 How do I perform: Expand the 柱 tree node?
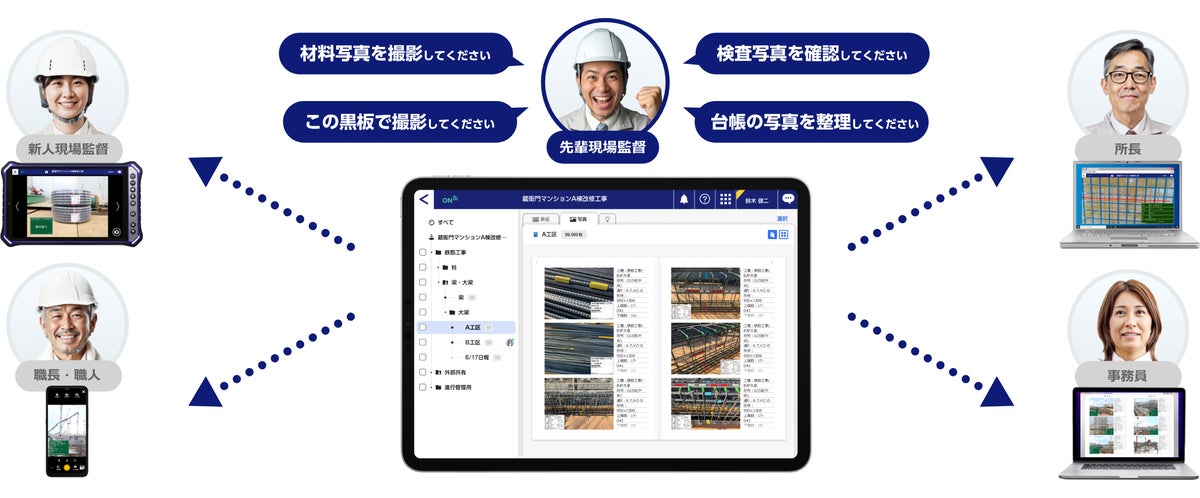click(x=438, y=267)
